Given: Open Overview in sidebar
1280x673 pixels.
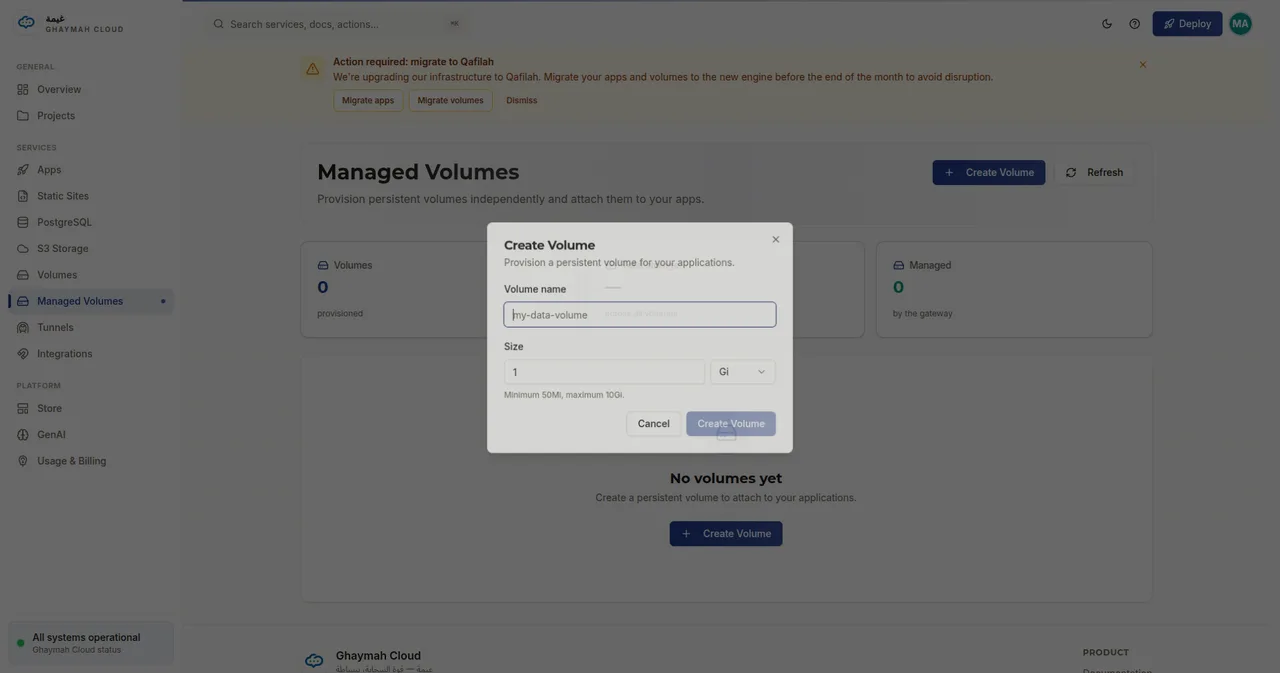Looking at the screenshot, I should [x=91, y=90].
